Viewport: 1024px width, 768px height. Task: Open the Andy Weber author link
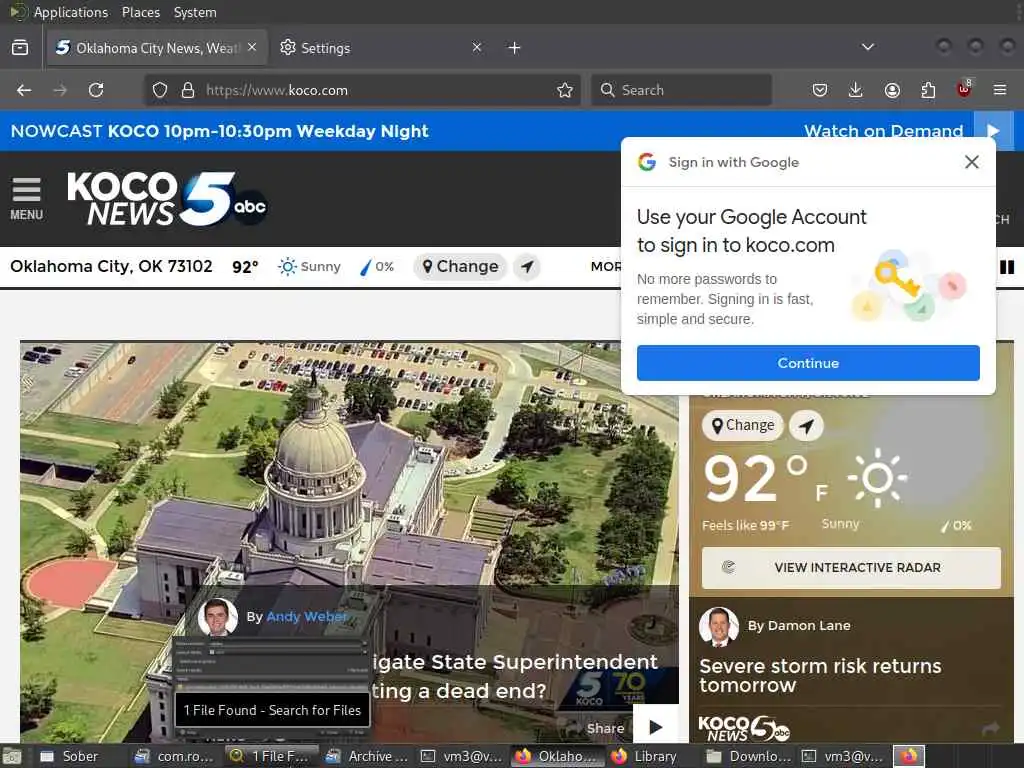pos(306,616)
